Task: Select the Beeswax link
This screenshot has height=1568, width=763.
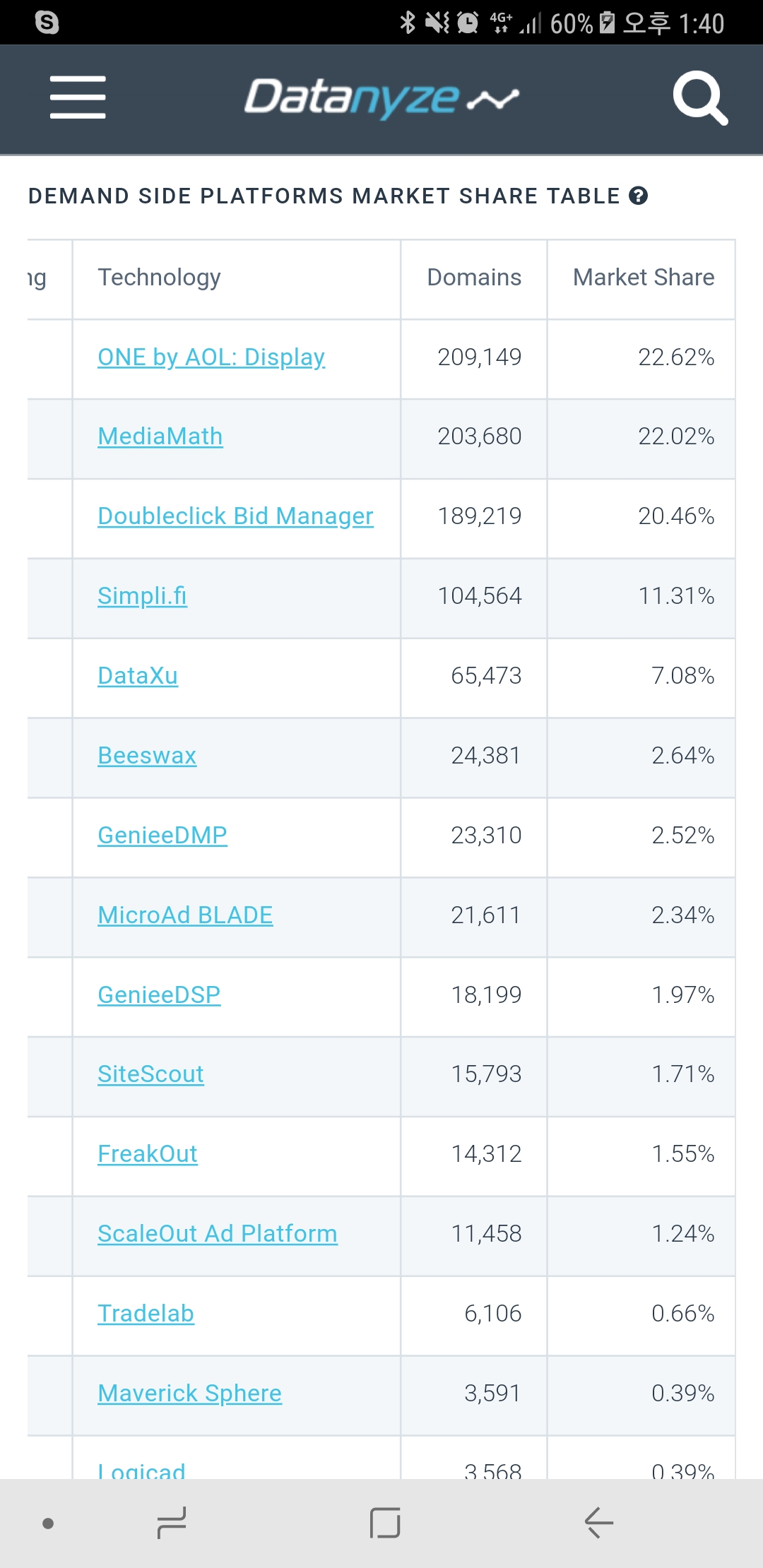Action: (x=147, y=756)
